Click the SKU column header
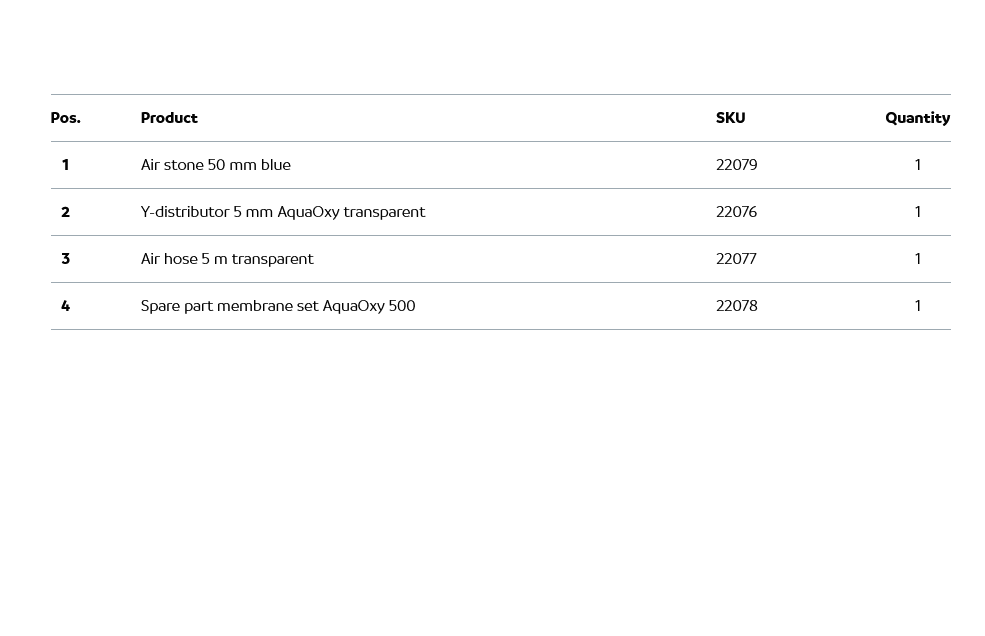The height and width of the screenshot is (636, 985). [x=730, y=118]
